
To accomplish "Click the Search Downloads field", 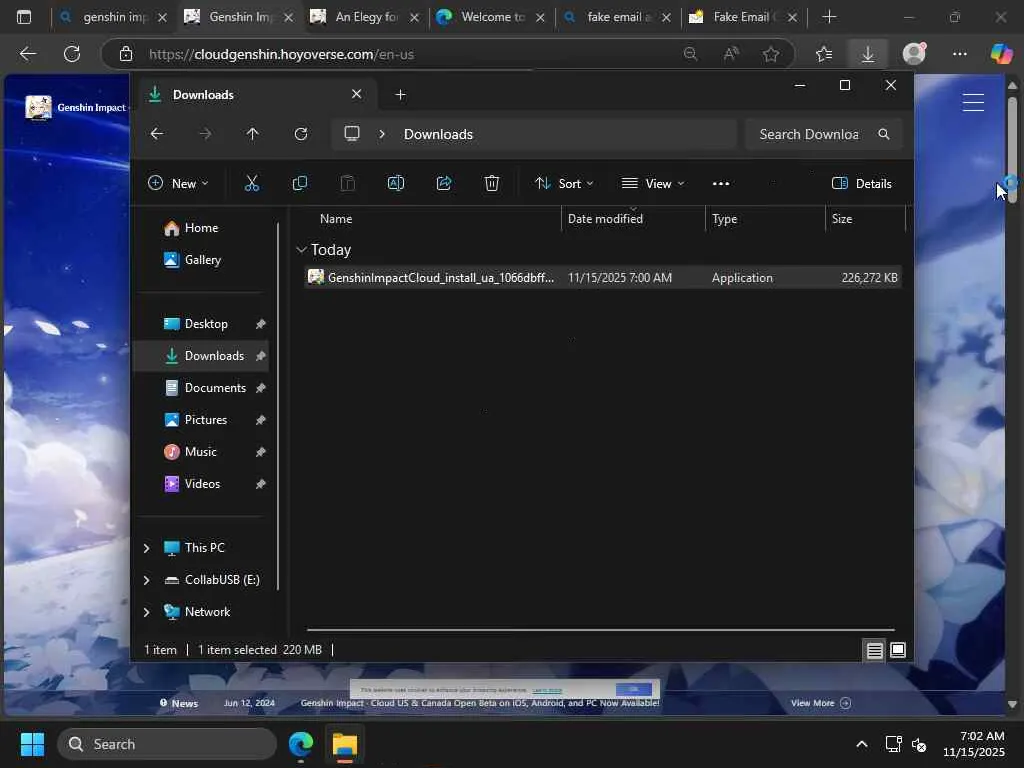I will click(824, 134).
